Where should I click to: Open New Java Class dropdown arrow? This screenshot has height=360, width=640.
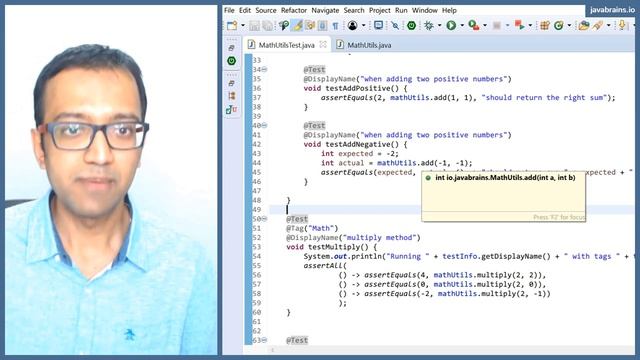(x=569, y=26)
